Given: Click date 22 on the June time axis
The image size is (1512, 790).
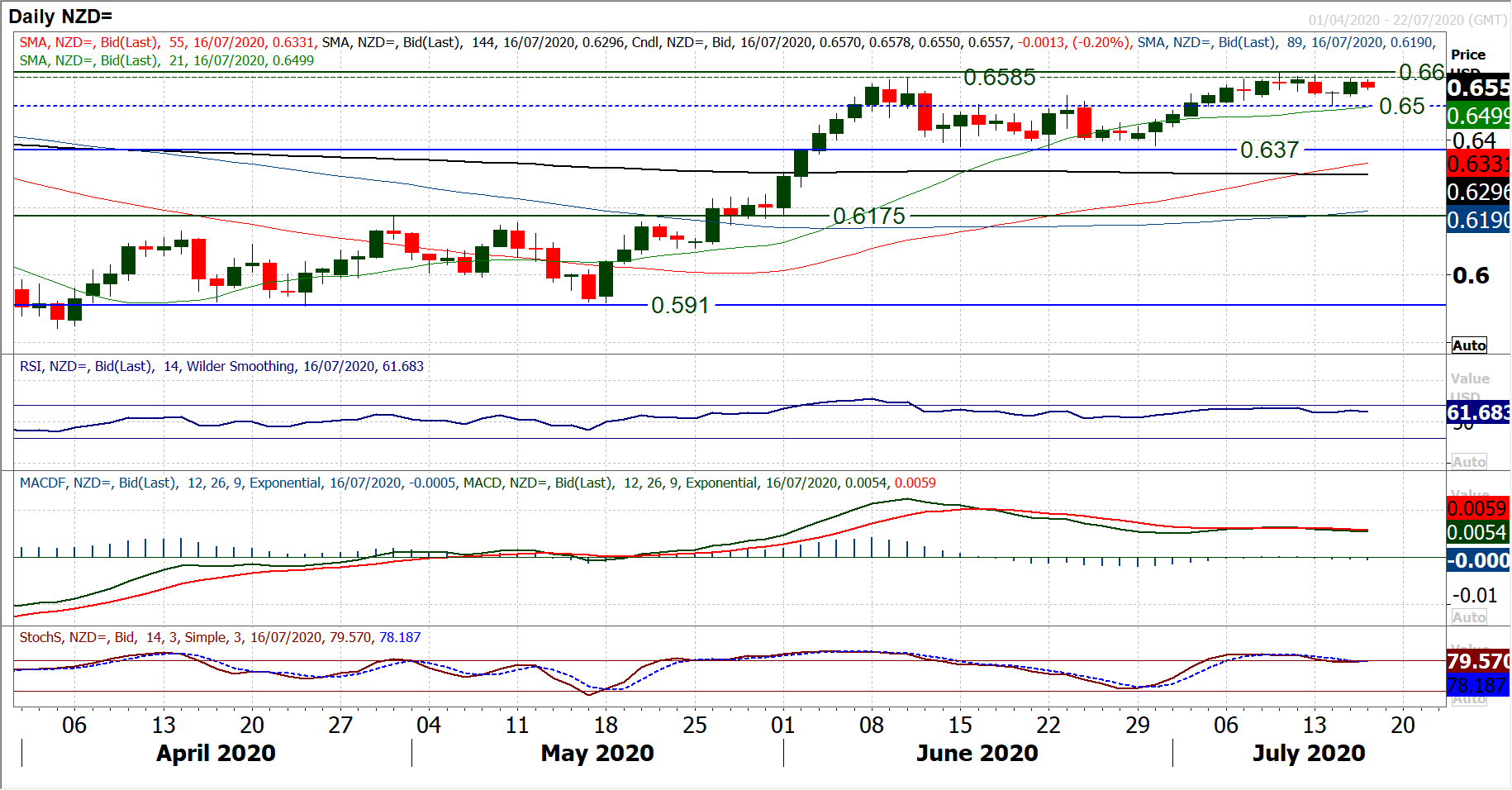Looking at the screenshot, I should click(x=1048, y=726).
